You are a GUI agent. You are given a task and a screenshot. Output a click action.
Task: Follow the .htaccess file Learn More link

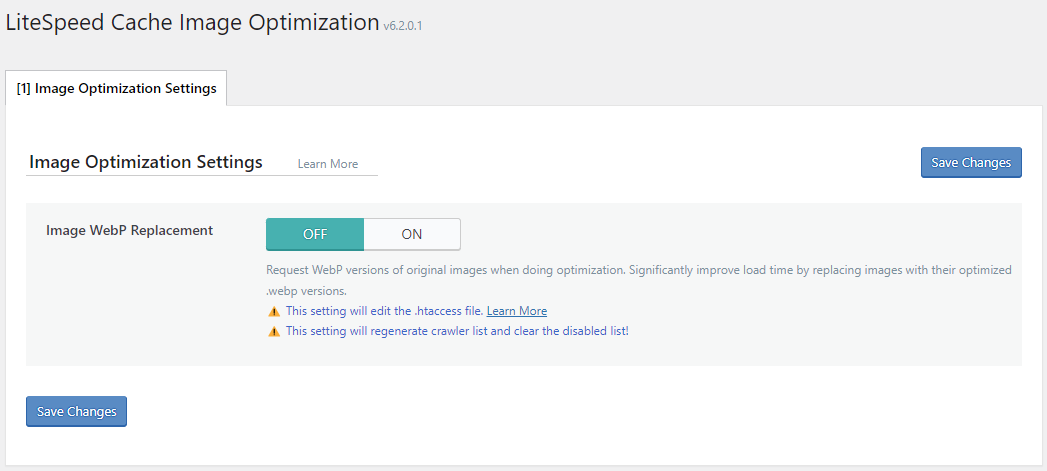pyautogui.click(x=517, y=311)
